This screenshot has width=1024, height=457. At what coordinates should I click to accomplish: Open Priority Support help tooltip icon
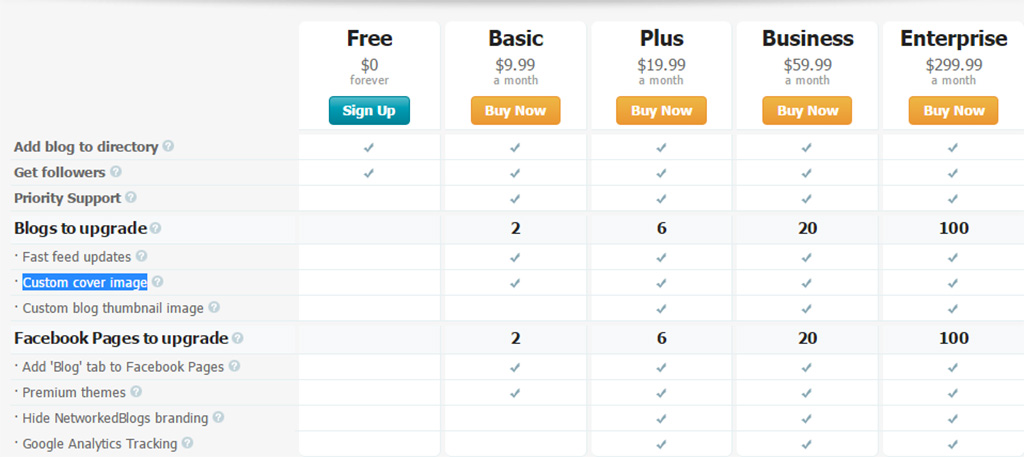[x=131, y=198]
